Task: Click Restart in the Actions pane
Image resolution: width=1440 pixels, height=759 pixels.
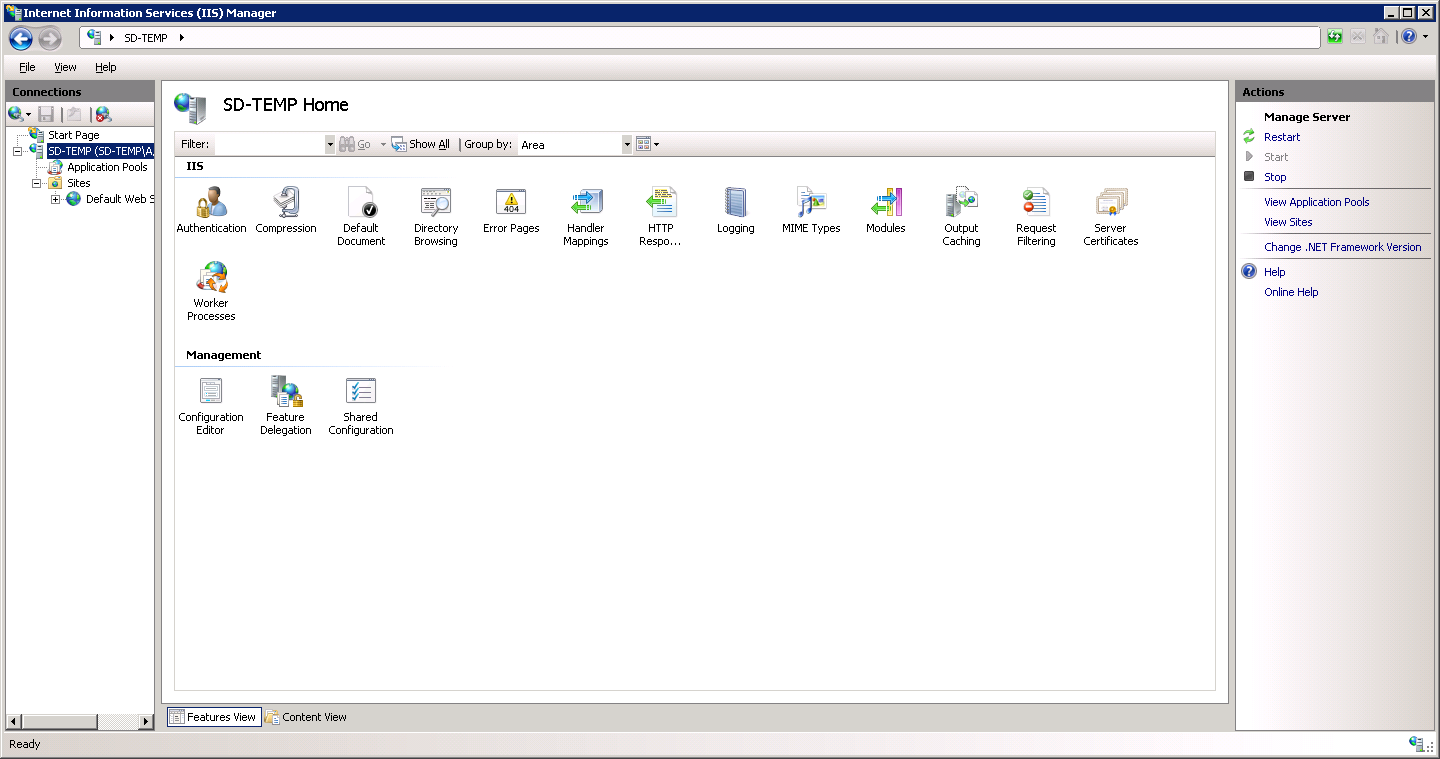Action: point(1282,137)
